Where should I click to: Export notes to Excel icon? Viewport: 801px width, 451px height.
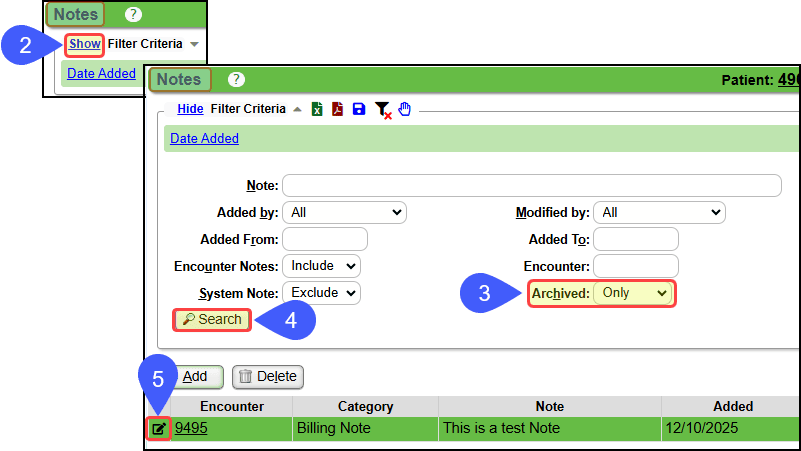point(316,109)
